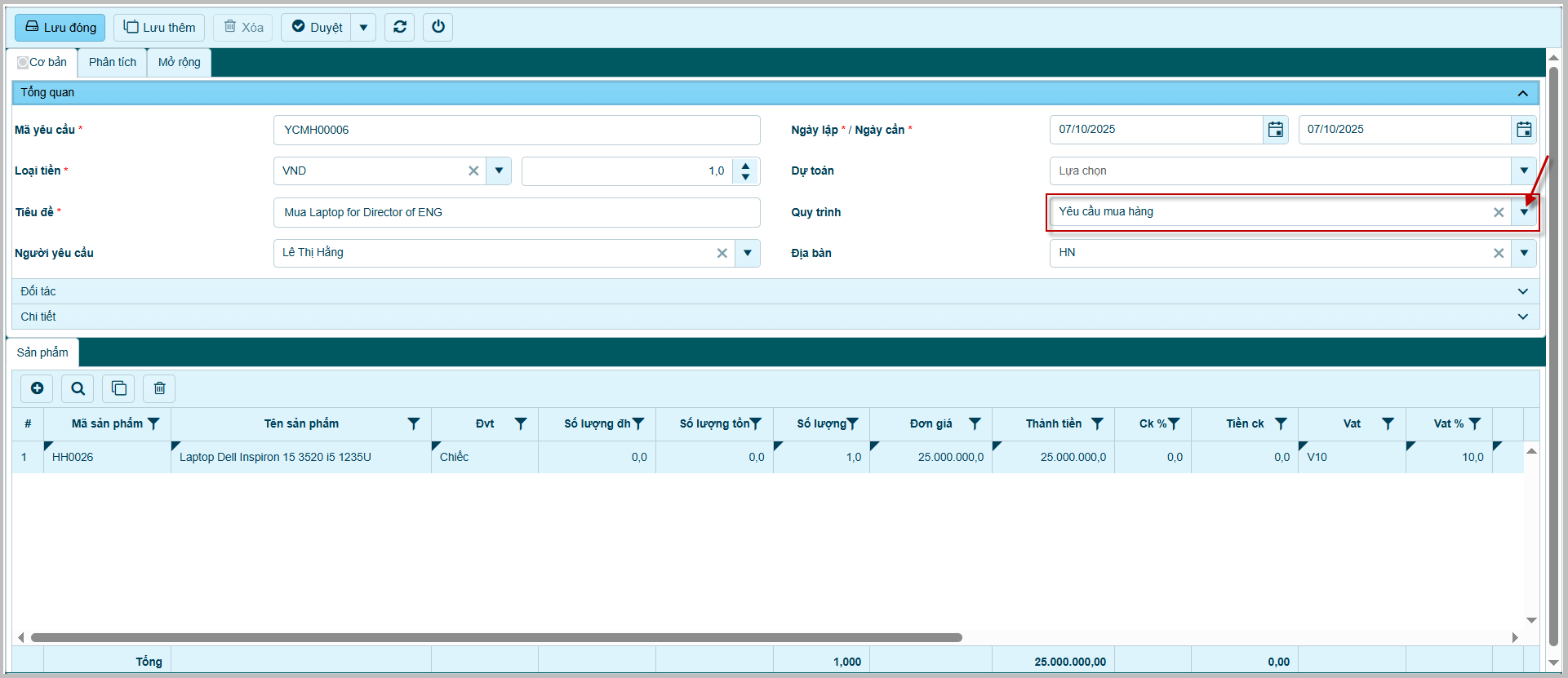
Task: Click the copy icon in product toolbar
Action: point(119,388)
